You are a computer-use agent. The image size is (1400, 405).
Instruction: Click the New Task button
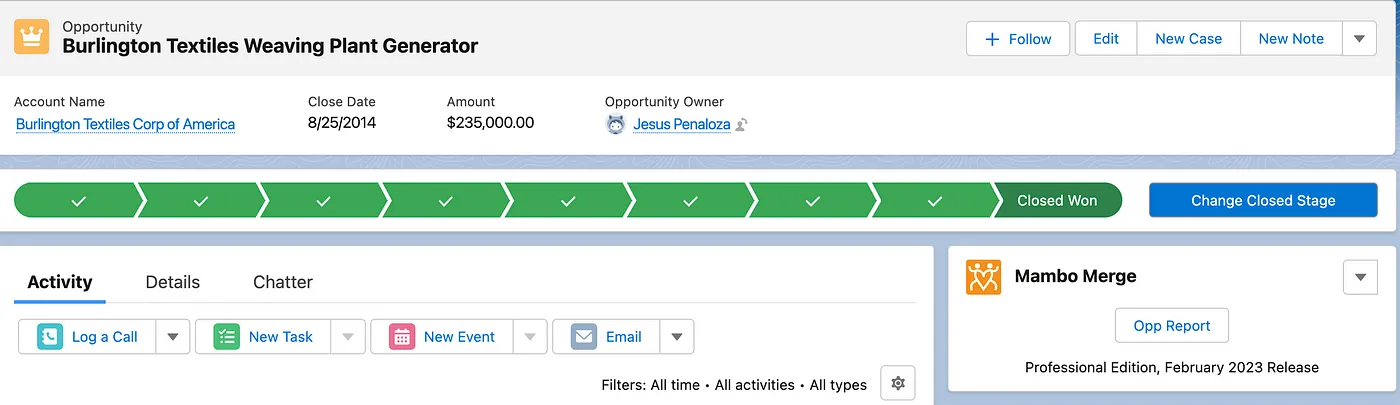(x=263, y=337)
